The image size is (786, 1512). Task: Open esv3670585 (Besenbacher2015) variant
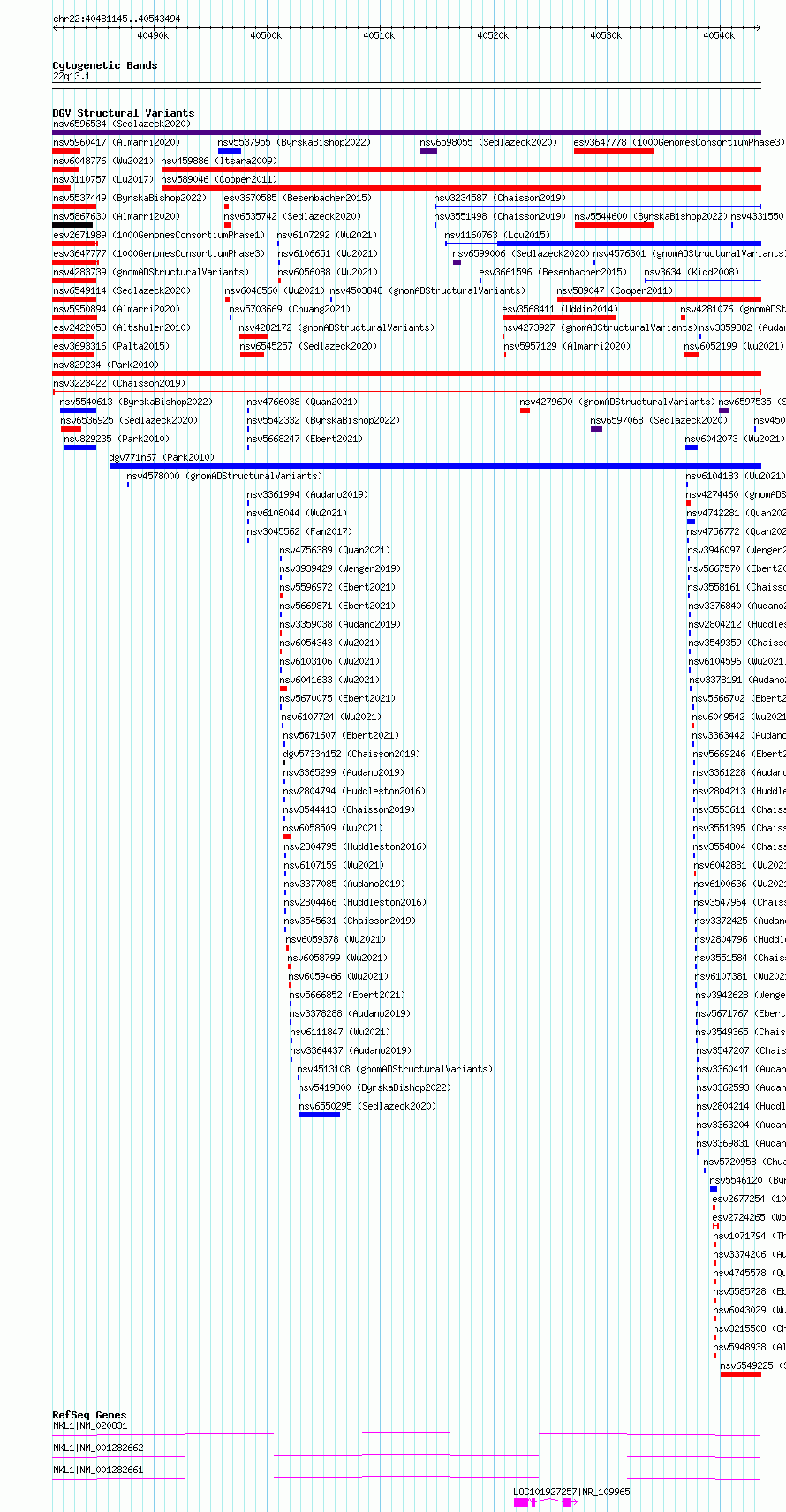[x=298, y=198]
